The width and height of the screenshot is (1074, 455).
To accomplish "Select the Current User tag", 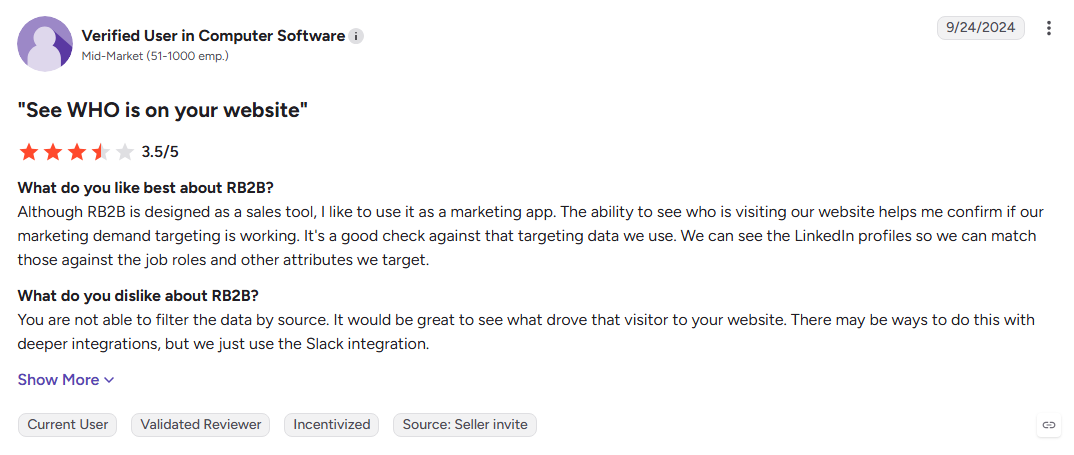I will tap(68, 425).
